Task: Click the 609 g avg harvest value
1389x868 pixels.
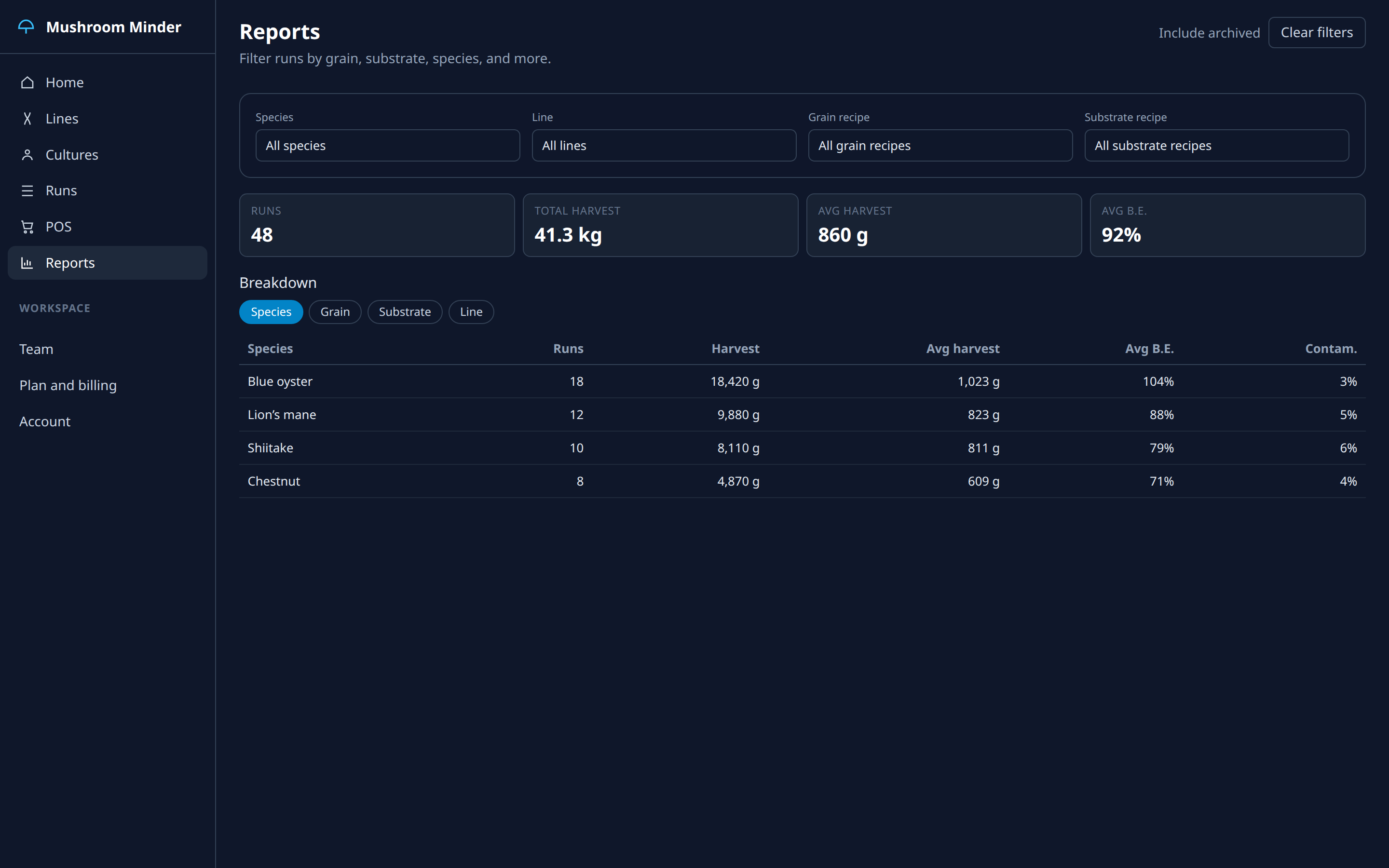Action: pos(983,481)
